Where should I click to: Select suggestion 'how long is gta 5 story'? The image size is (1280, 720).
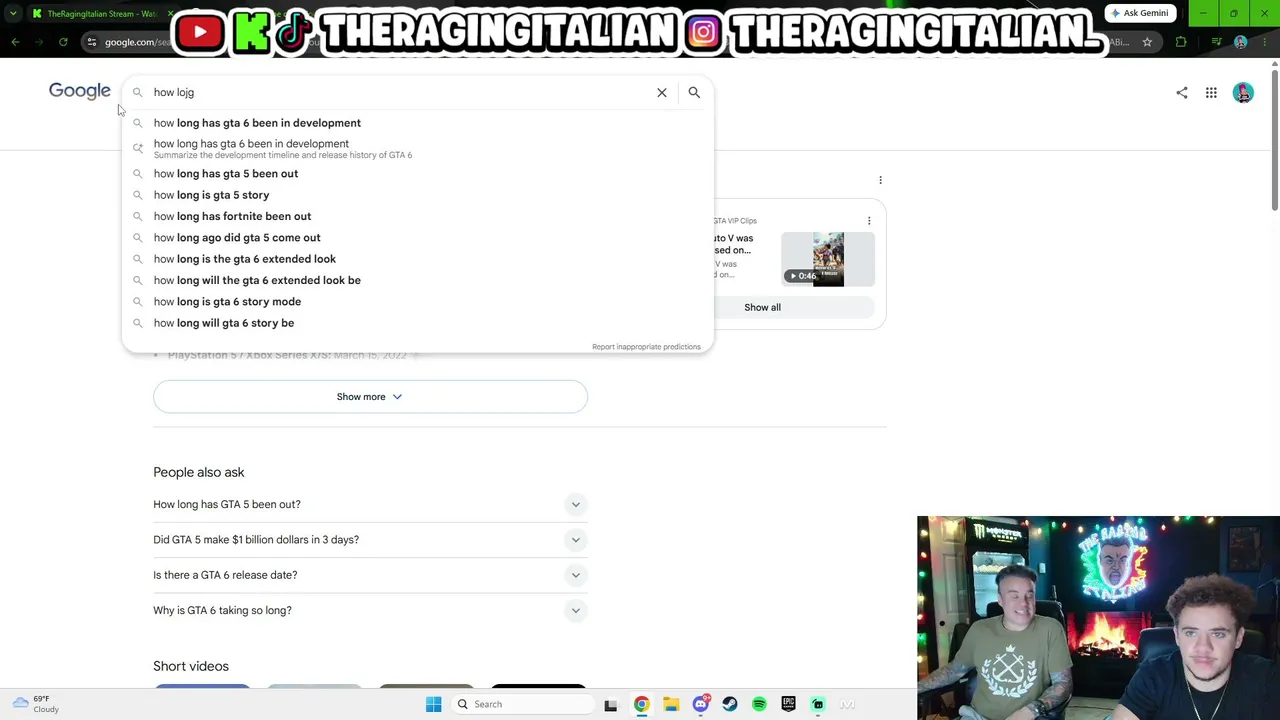pos(418,195)
